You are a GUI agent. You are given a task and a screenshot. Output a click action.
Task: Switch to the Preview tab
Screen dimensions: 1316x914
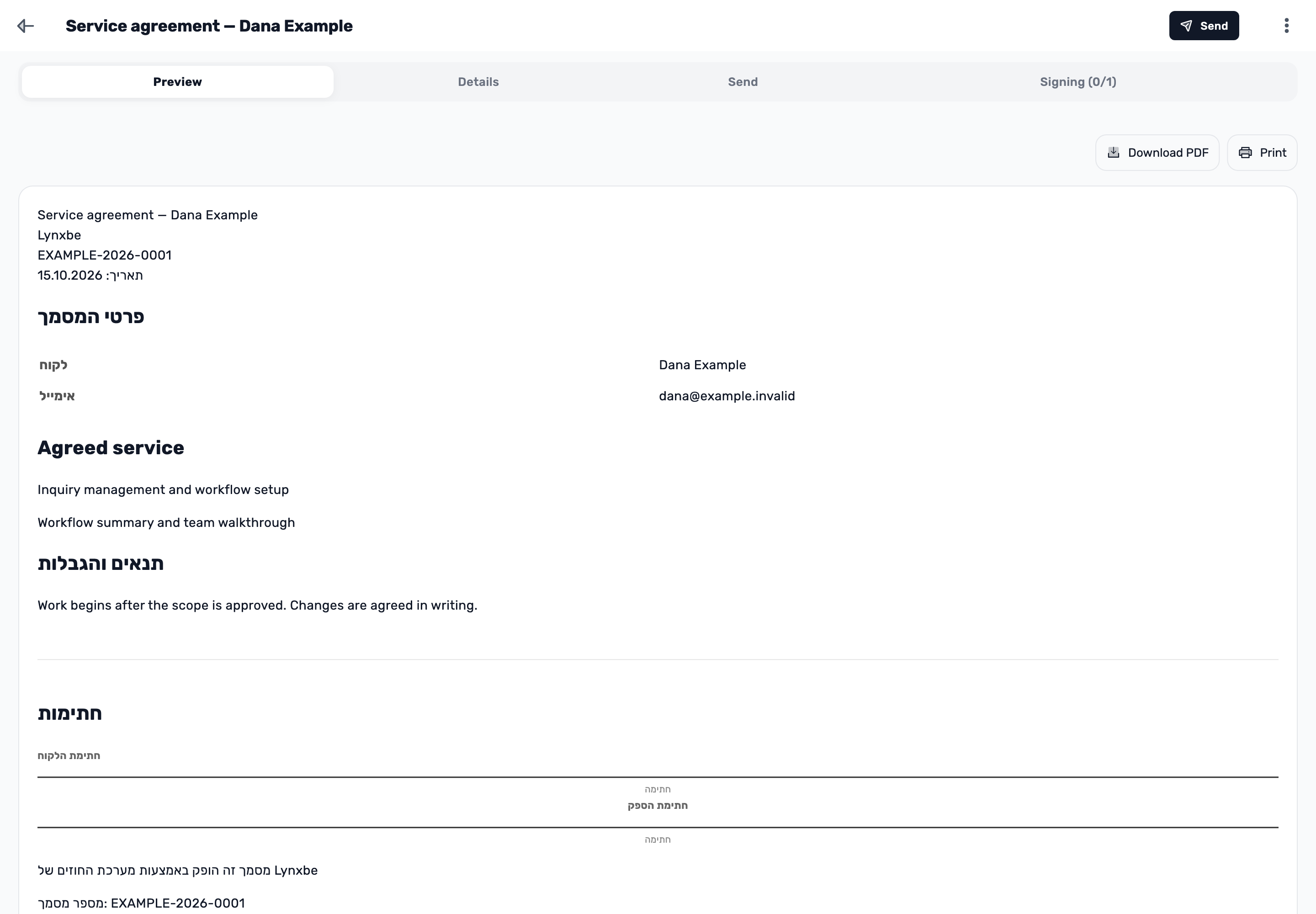point(178,82)
